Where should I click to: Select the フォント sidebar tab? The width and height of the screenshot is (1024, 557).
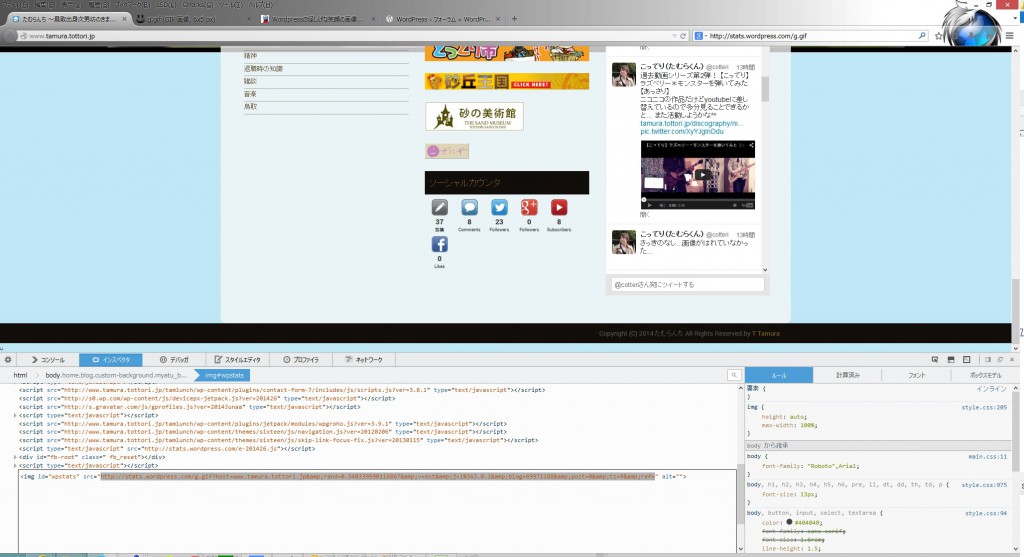click(x=916, y=375)
